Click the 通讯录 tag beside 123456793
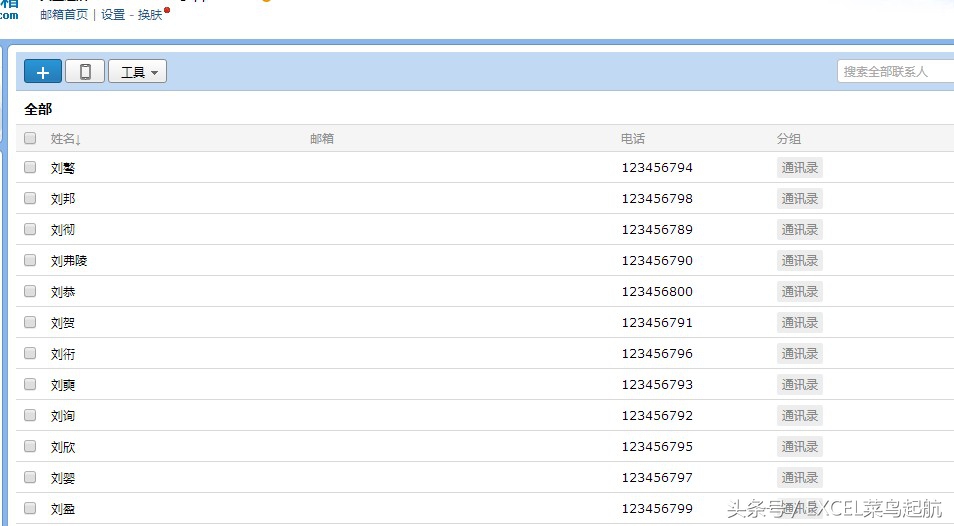This screenshot has width=954, height=526. [799, 385]
